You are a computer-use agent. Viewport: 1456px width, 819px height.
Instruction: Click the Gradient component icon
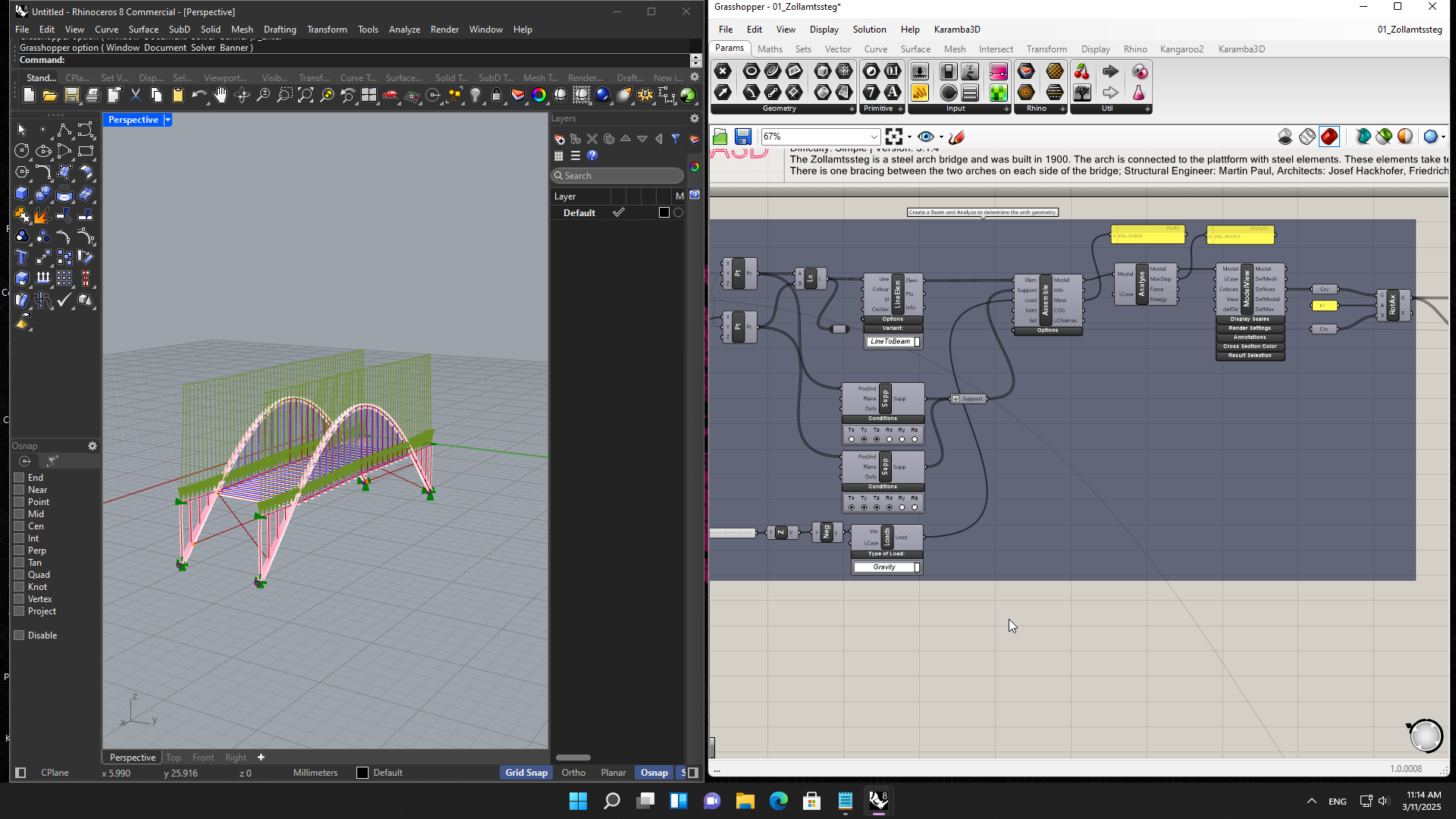coord(999,71)
